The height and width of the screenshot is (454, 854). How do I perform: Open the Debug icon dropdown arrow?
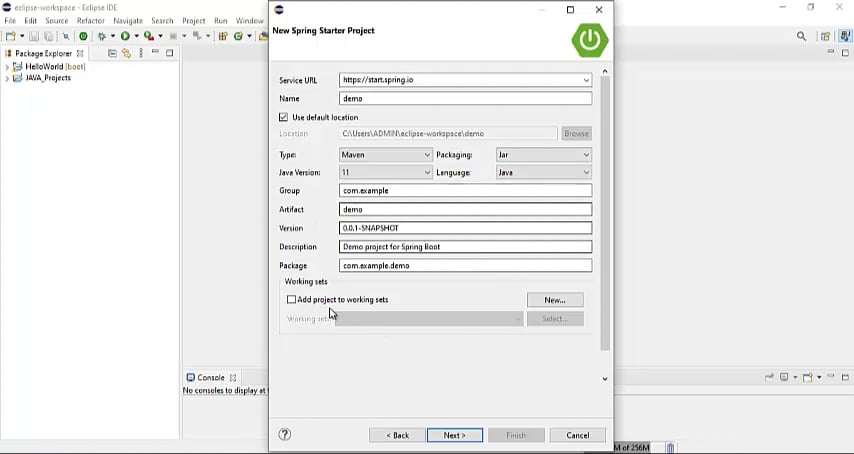[113, 36]
